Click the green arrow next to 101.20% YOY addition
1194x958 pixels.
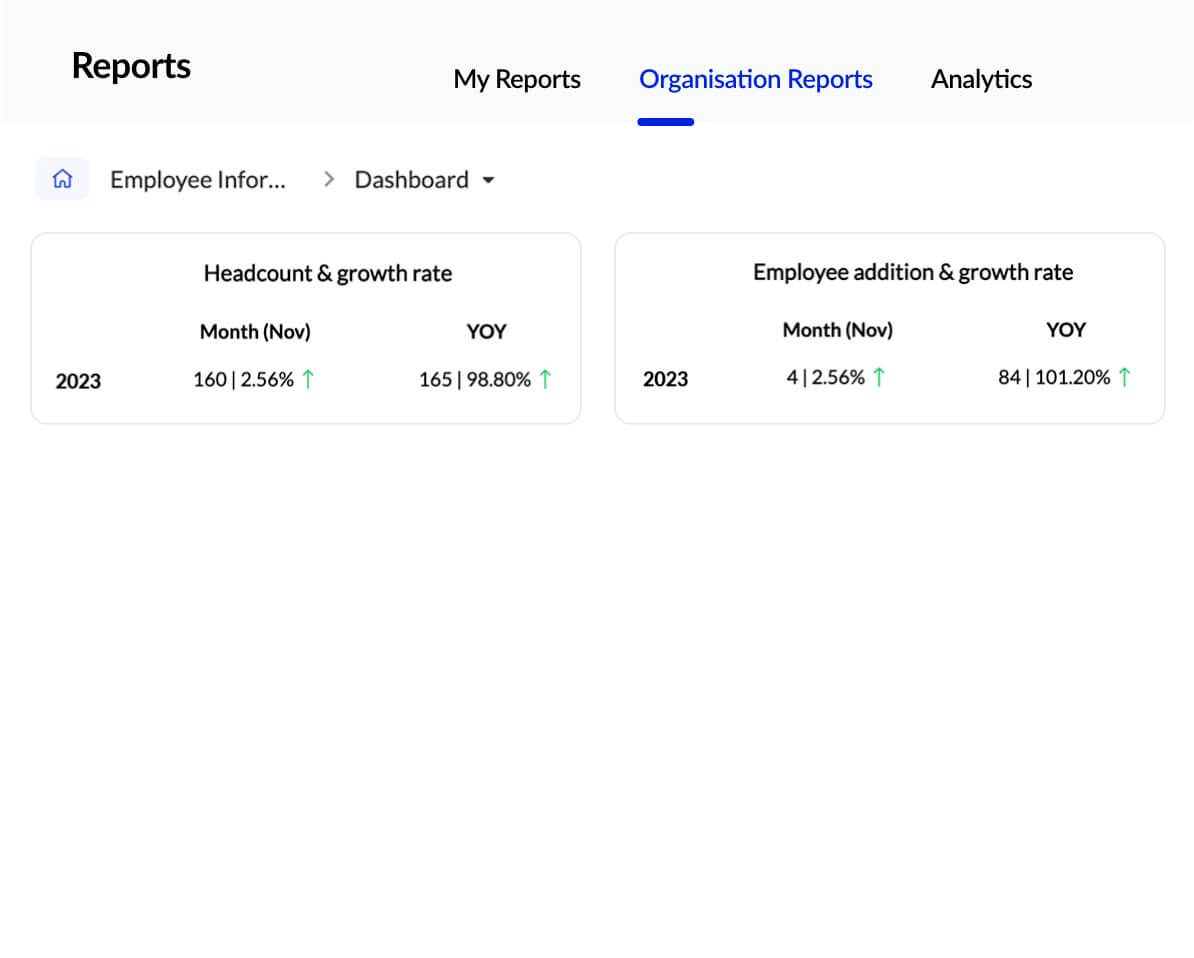point(1124,377)
